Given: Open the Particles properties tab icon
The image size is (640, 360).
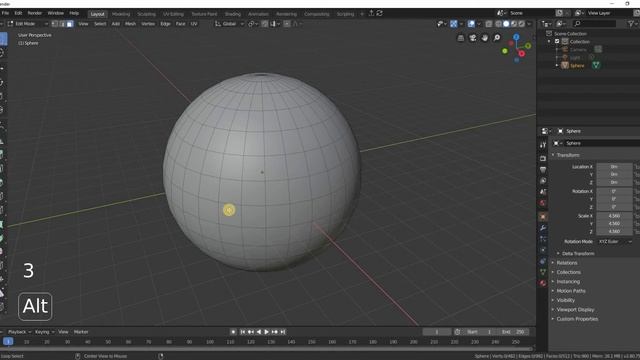Looking at the screenshot, I should click(543, 239).
